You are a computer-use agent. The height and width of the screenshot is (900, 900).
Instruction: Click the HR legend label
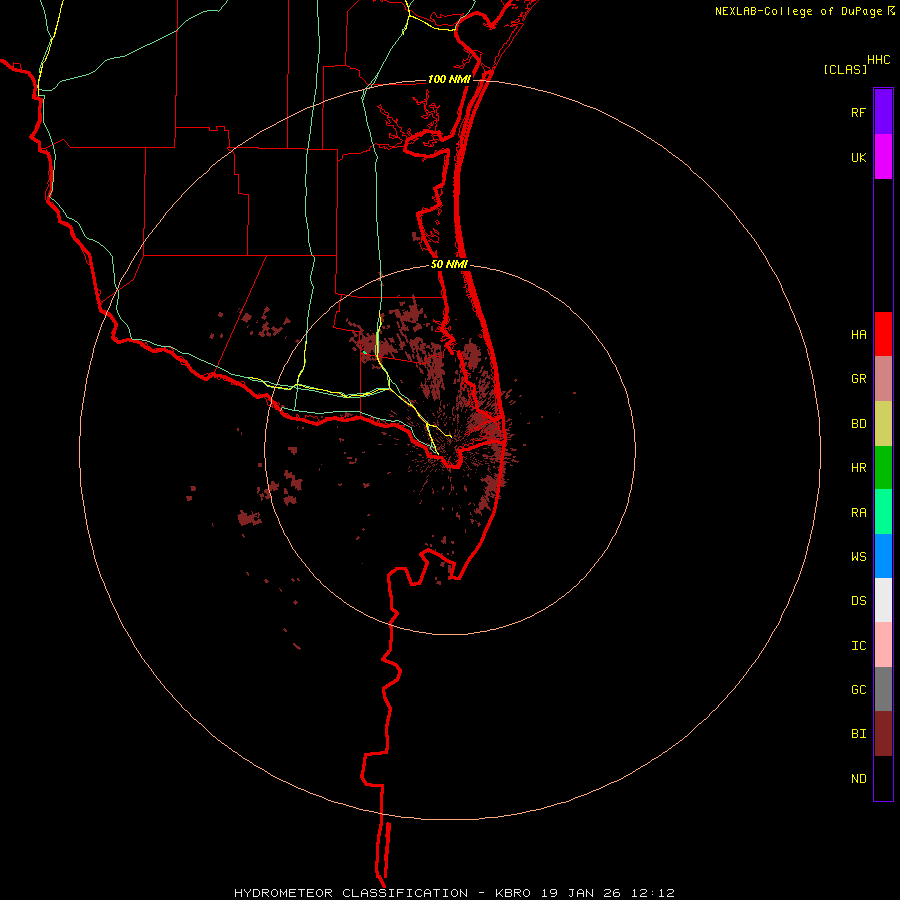point(859,468)
